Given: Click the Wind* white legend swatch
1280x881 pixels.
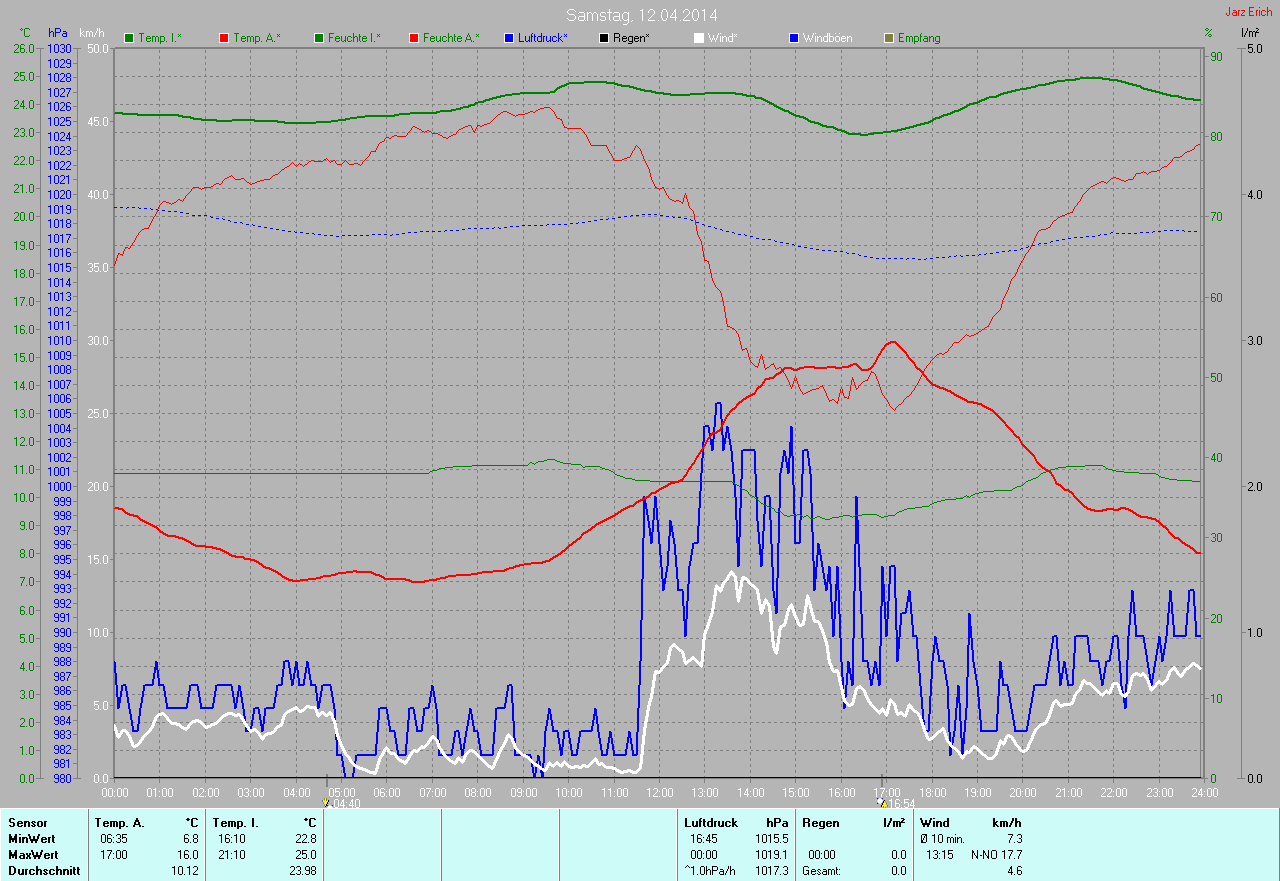Looking at the screenshot, I should click(699, 38).
